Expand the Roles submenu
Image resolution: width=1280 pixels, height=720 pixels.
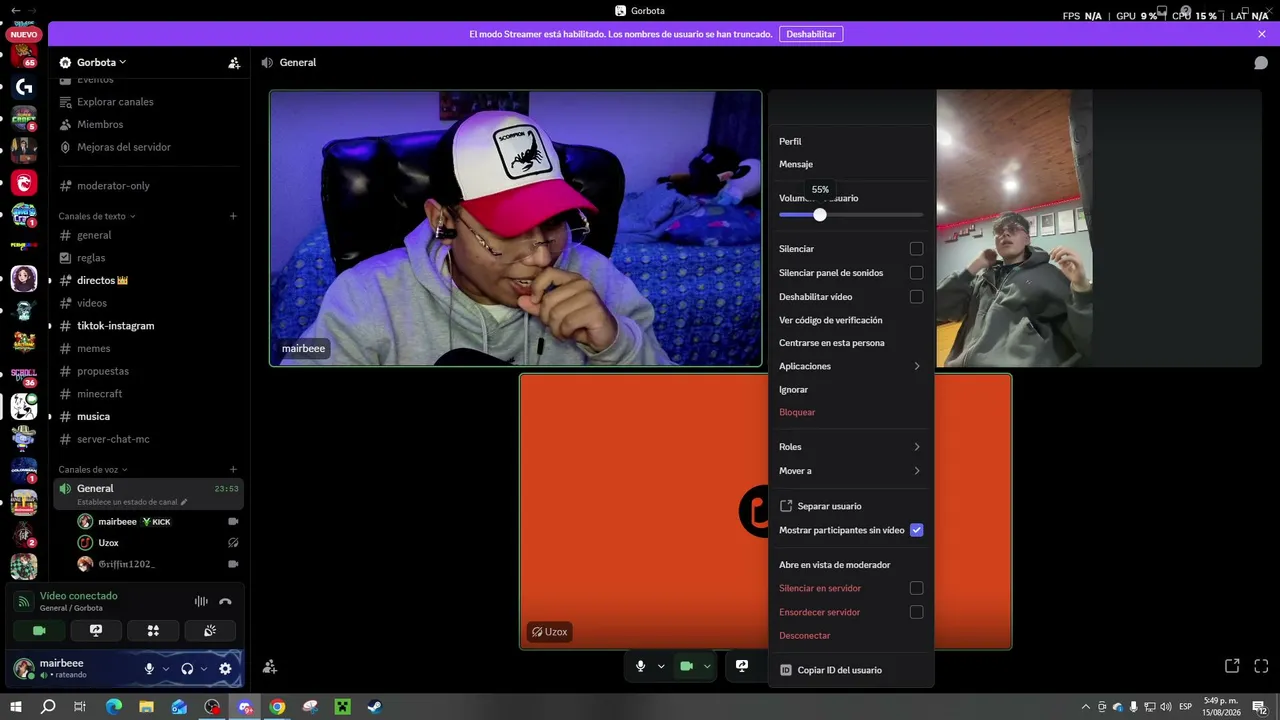click(x=850, y=447)
